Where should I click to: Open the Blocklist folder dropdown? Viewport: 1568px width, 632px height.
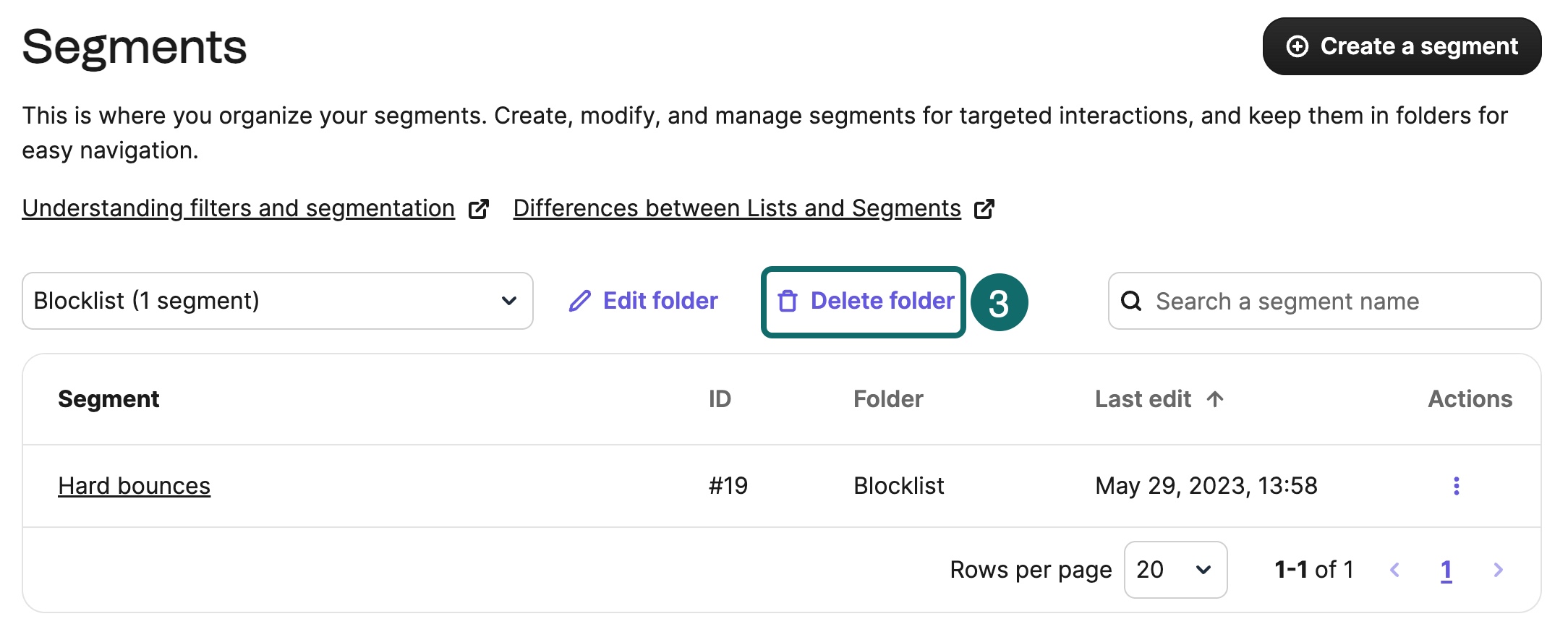pos(277,301)
